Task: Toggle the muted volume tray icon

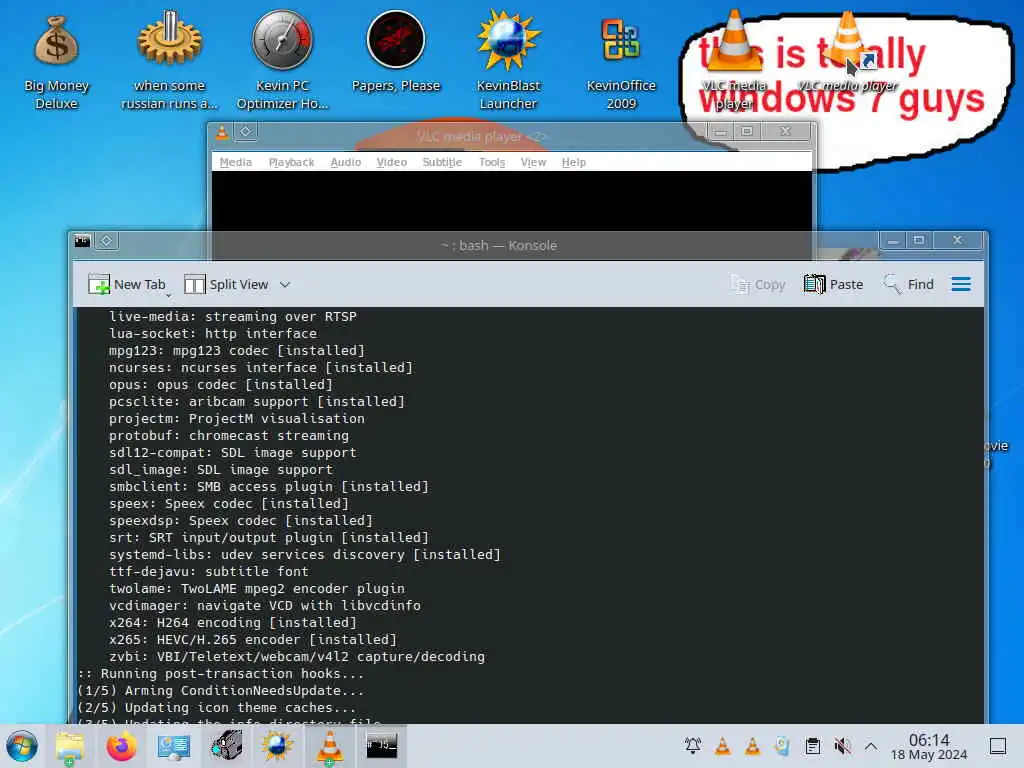Action: tap(842, 746)
